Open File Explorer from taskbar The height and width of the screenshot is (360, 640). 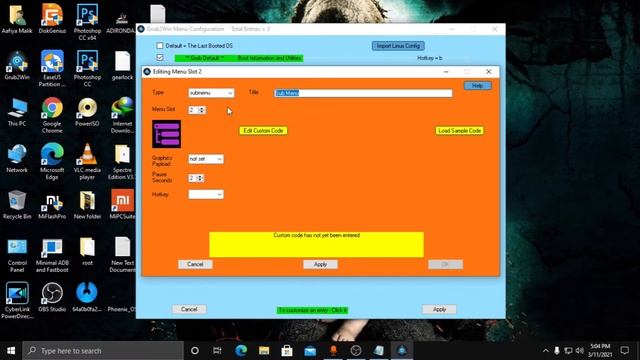264,351
